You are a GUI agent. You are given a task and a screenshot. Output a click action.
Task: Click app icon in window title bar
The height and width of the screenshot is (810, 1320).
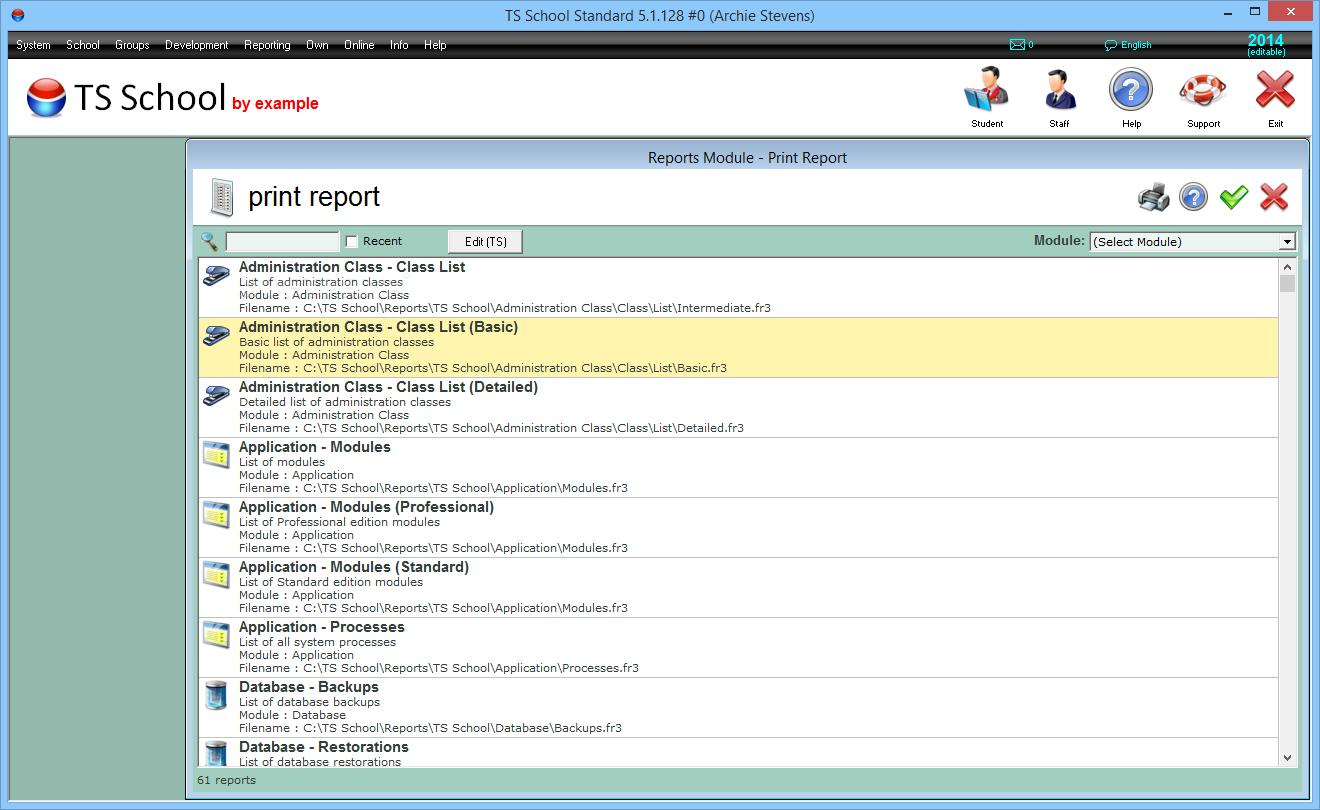[17, 15]
